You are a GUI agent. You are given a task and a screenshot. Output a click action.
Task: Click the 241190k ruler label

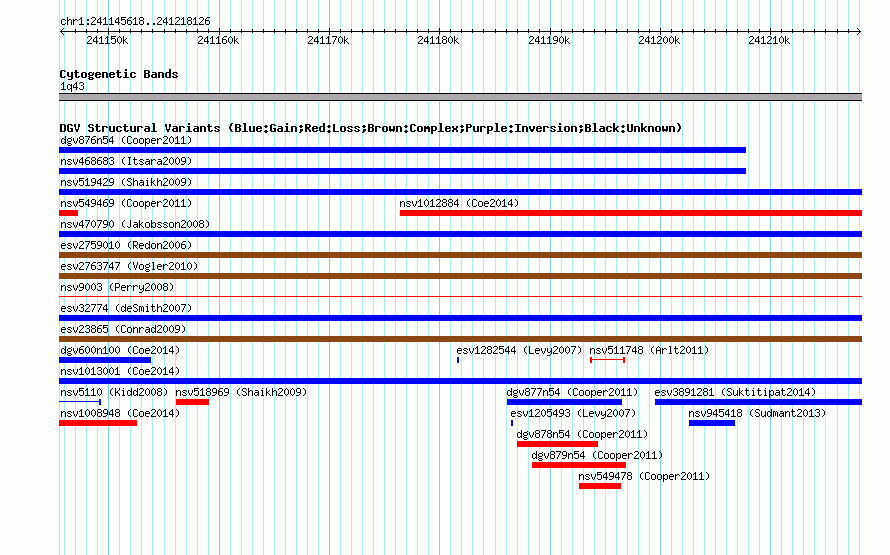point(549,41)
